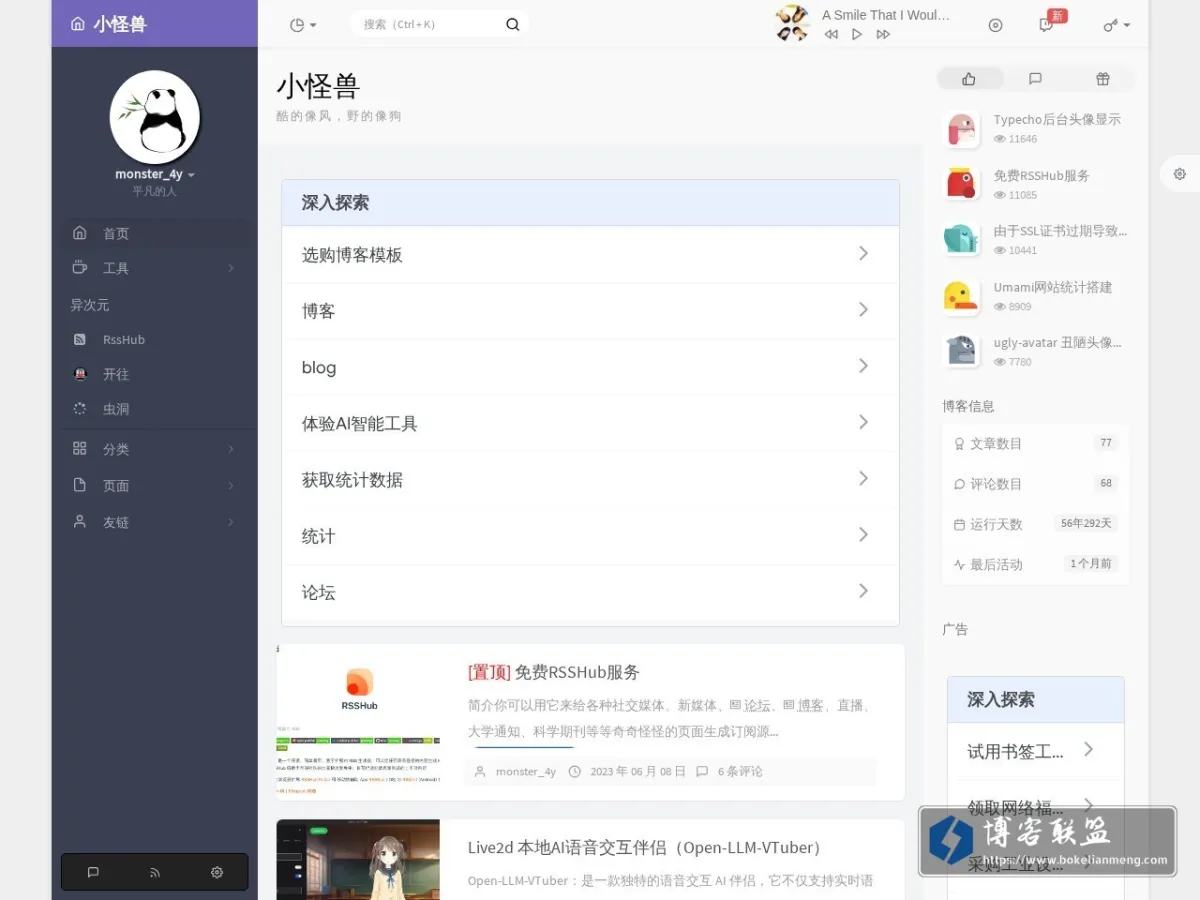Click the floating settings gear at right edge
1200x900 pixels.
1180,174
